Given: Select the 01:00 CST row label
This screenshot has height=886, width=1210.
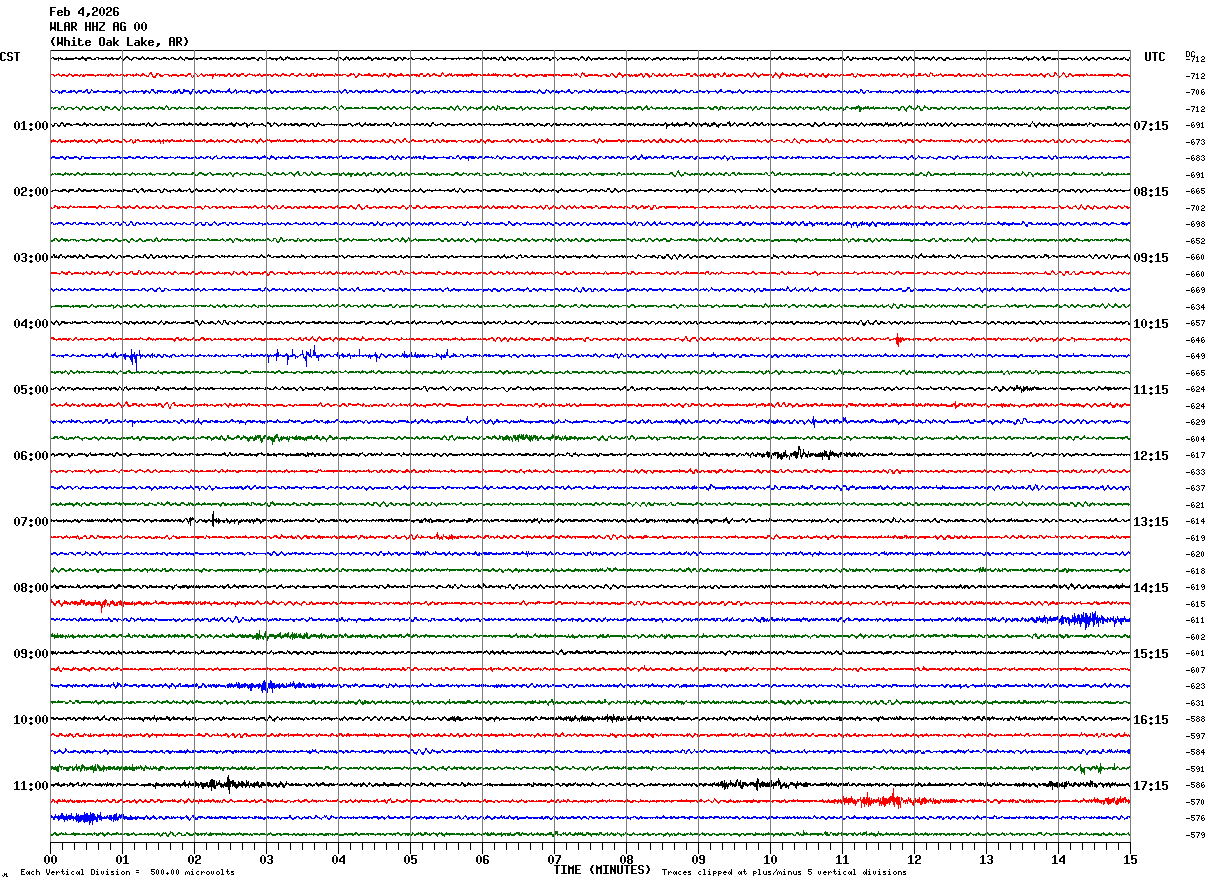Looking at the screenshot, I should (x=30, y=126).
